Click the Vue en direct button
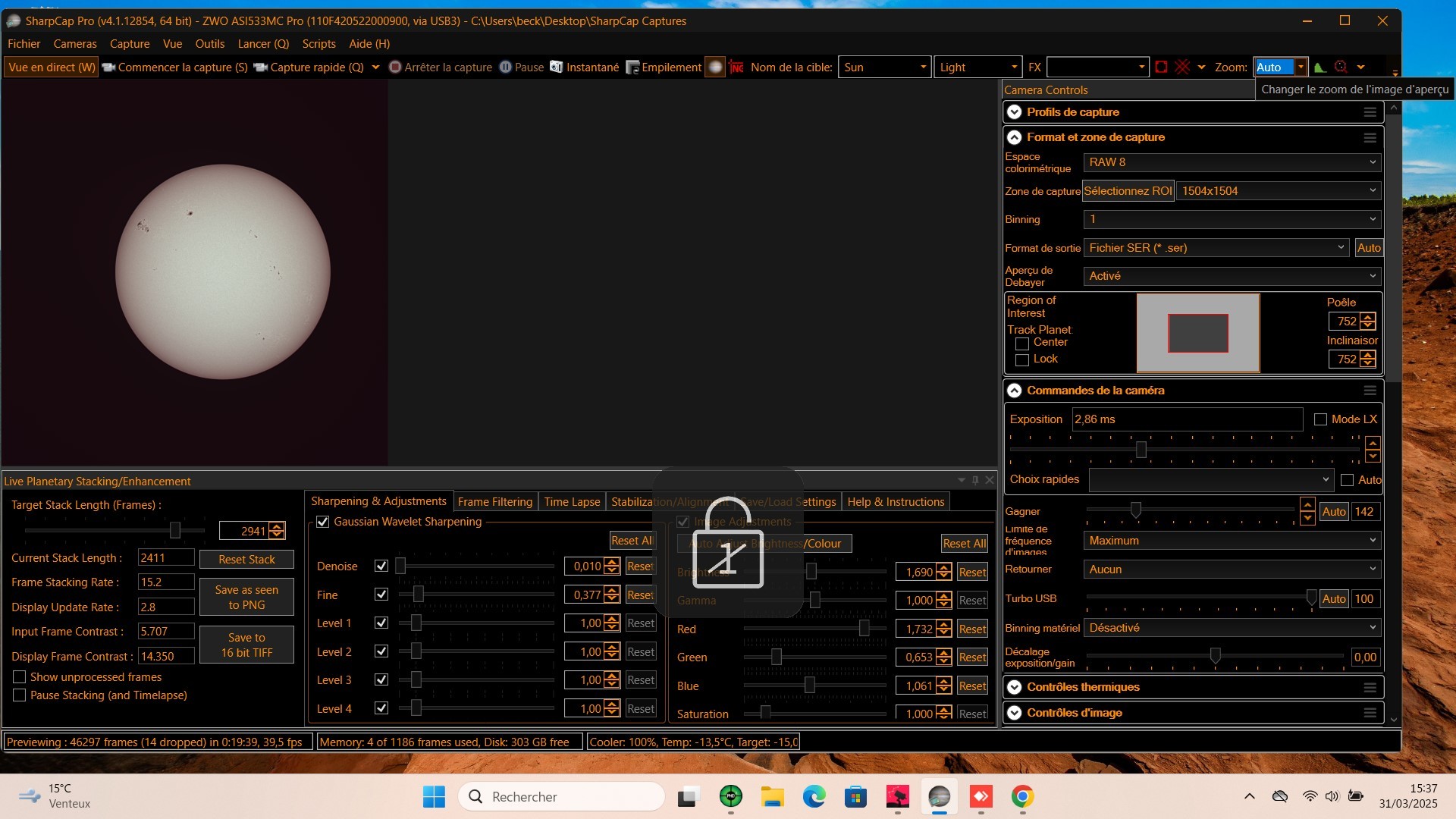The height and width of the screenshot is (819, 1456). pyautogui.click(x=52, y=67)
